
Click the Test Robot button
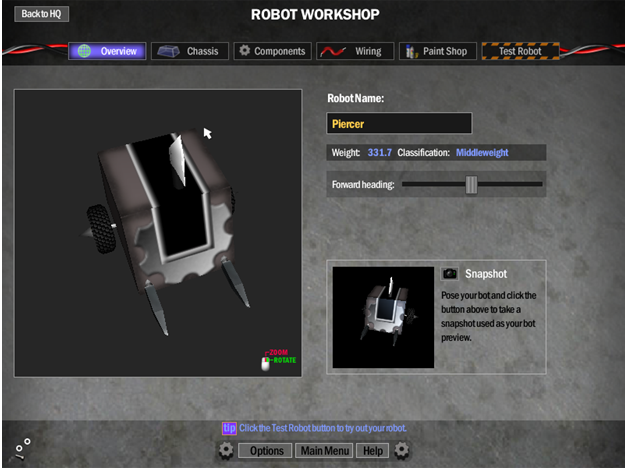[521, 51]
